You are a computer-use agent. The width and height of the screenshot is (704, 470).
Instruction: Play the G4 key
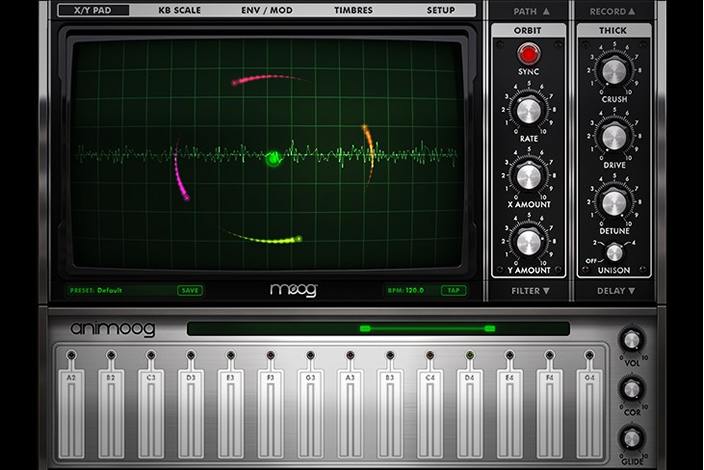coord(589,413)
